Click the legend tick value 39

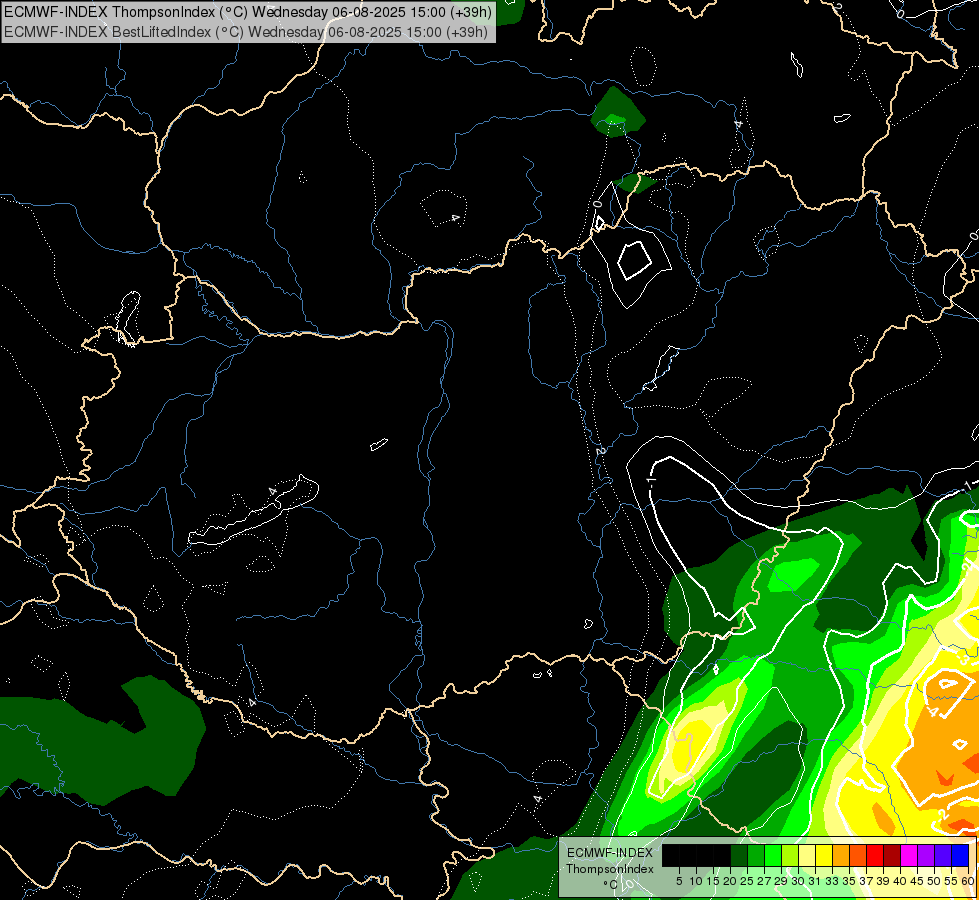[883, 881]
